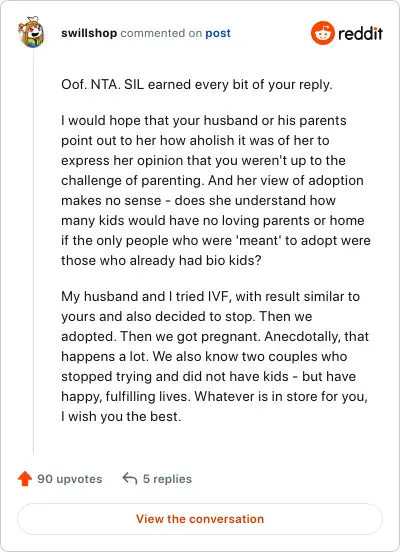Click the line 'happy, fulfilling lives. Whatever is in store'

click(x=214, y=396)
